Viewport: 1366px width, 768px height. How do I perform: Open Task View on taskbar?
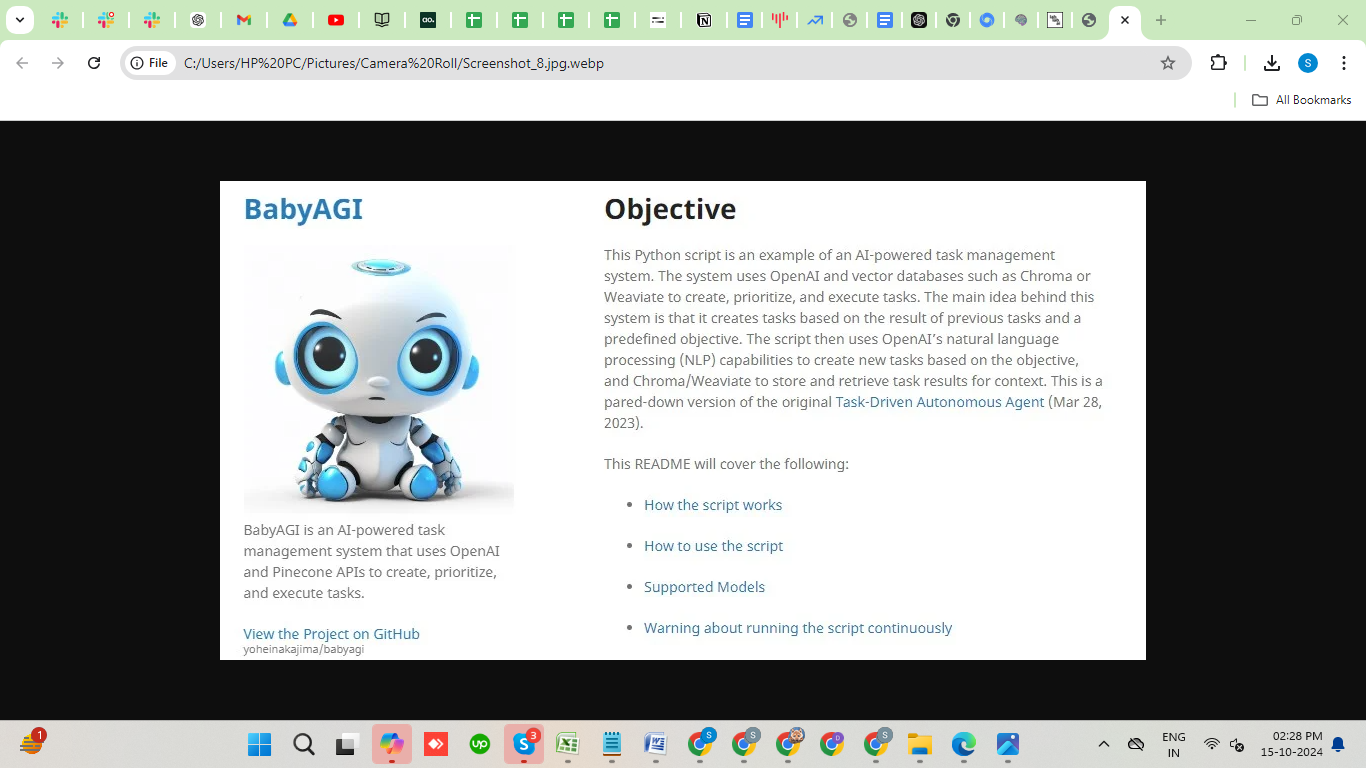[347, 744]
